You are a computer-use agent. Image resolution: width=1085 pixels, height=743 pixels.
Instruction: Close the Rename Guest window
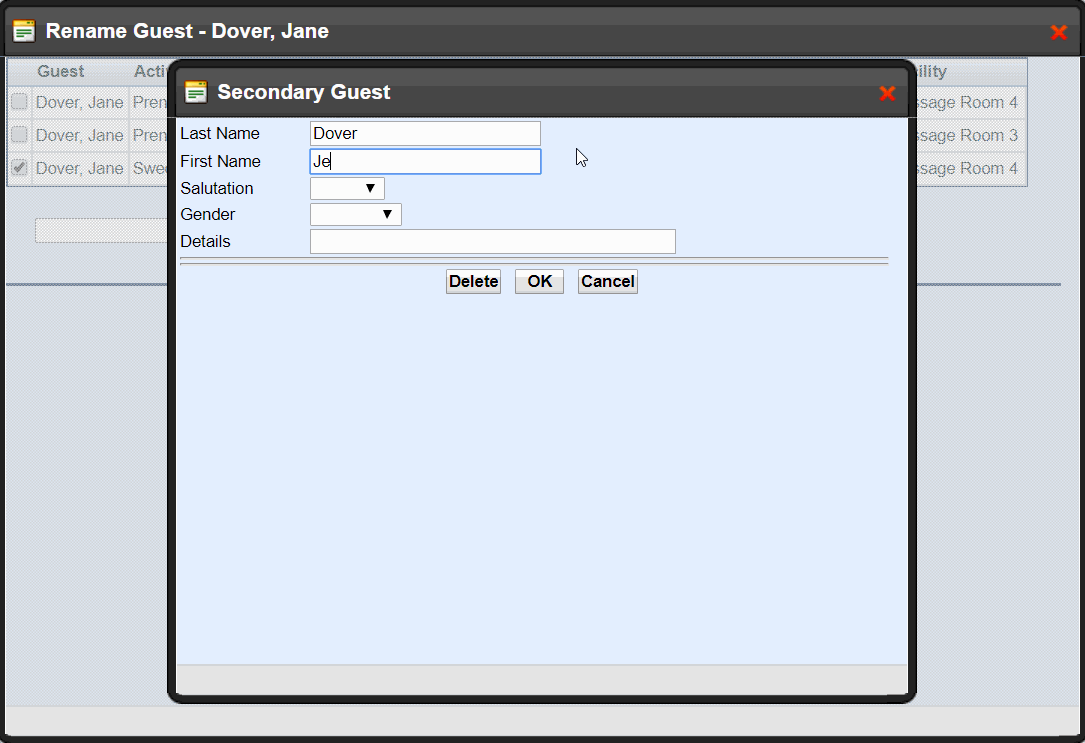pos(1059,32)
